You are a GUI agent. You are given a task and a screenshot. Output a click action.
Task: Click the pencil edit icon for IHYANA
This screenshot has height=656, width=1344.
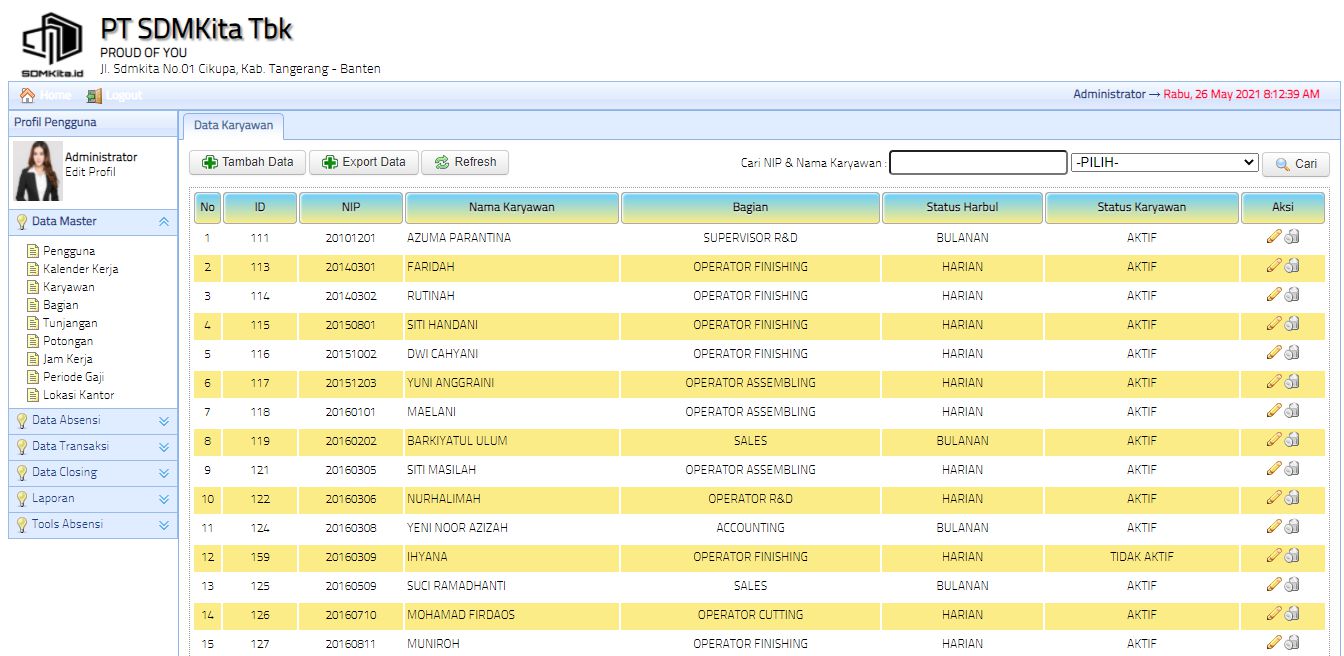(x=1273, y=556)
